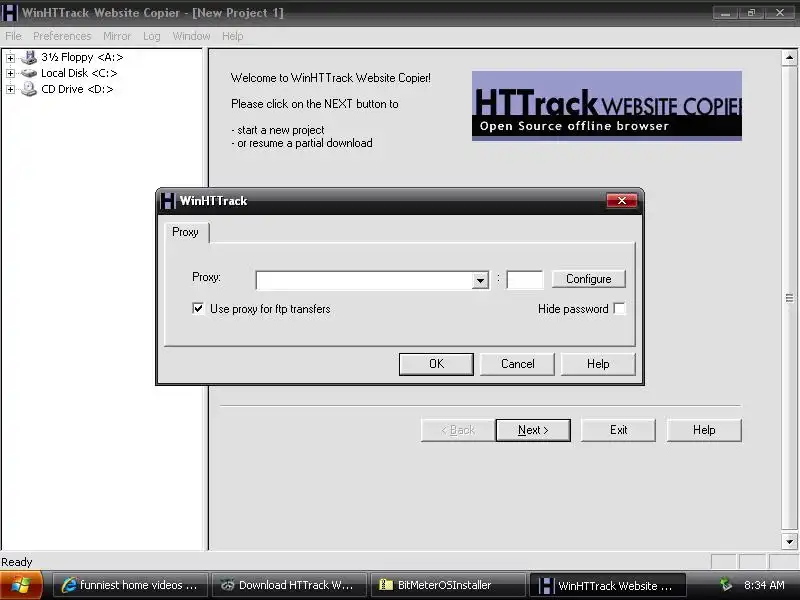Click the system tray network icon
800x600 pixels.
click(725, 585)
